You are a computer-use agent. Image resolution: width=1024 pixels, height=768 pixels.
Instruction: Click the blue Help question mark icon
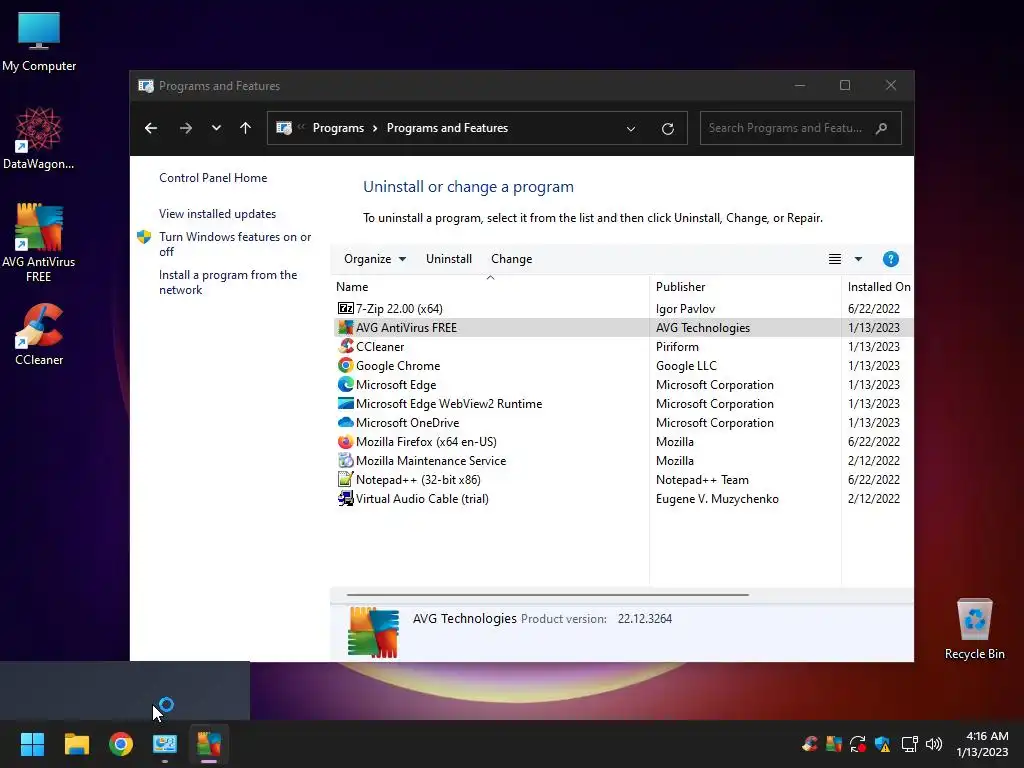click(x=891, y=259)
